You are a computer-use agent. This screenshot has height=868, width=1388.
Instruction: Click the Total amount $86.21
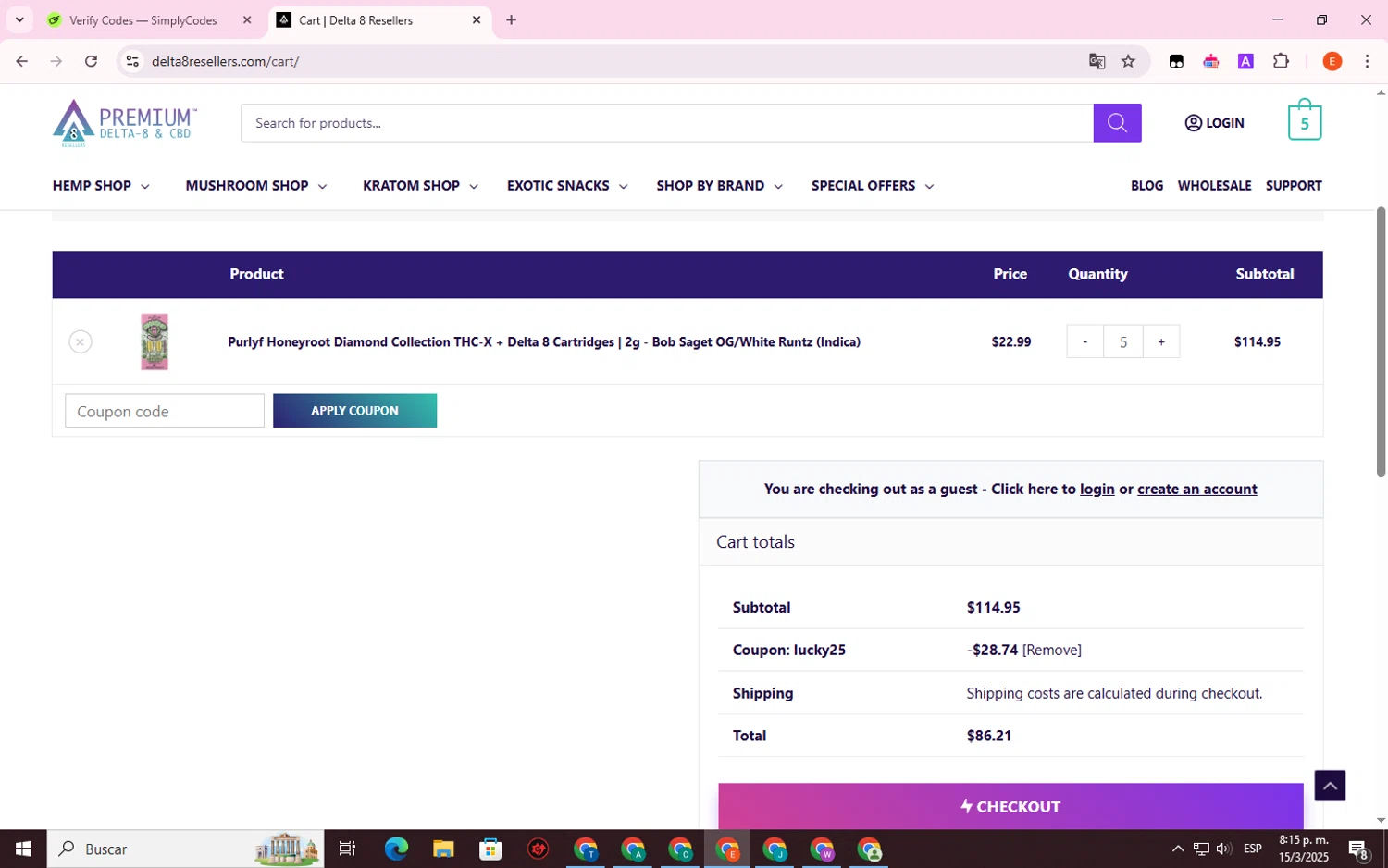tap(989, 736)
